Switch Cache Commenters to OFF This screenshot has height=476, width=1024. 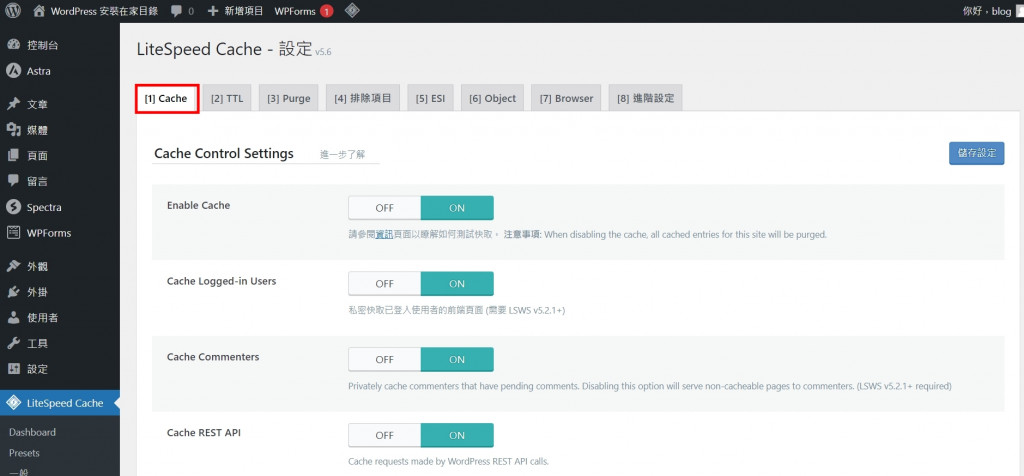click(384, 359)
